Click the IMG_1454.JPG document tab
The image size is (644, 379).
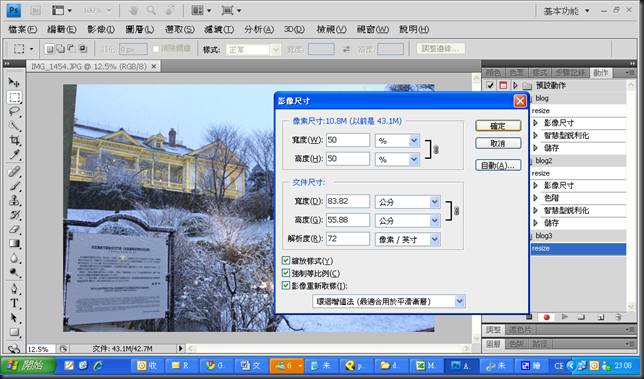point(93,66)
